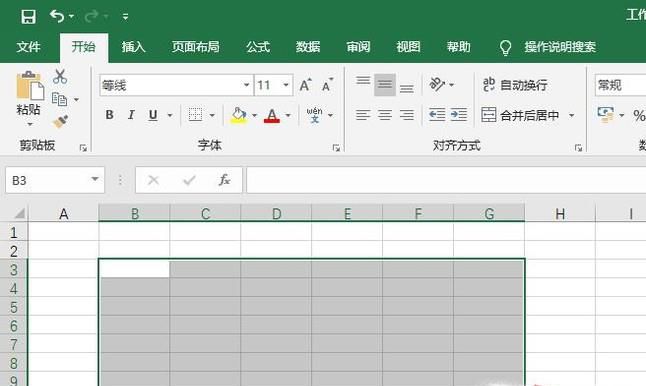The height and width of the screenshot is (386, 646).
Task: Expand the underline style arrow
Action: click(170, 115)
